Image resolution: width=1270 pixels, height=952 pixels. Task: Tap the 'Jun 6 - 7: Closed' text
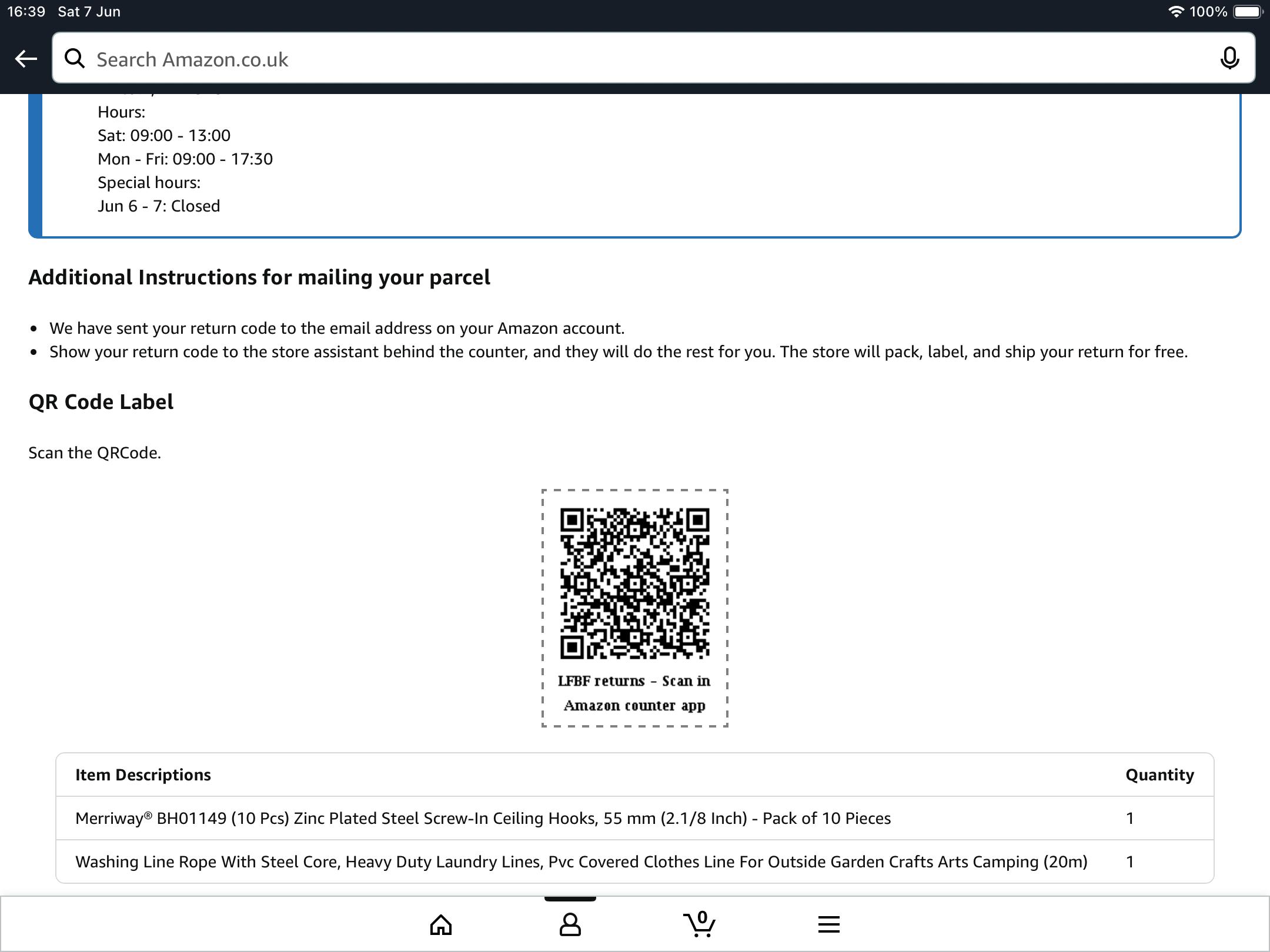pos(159,206)
